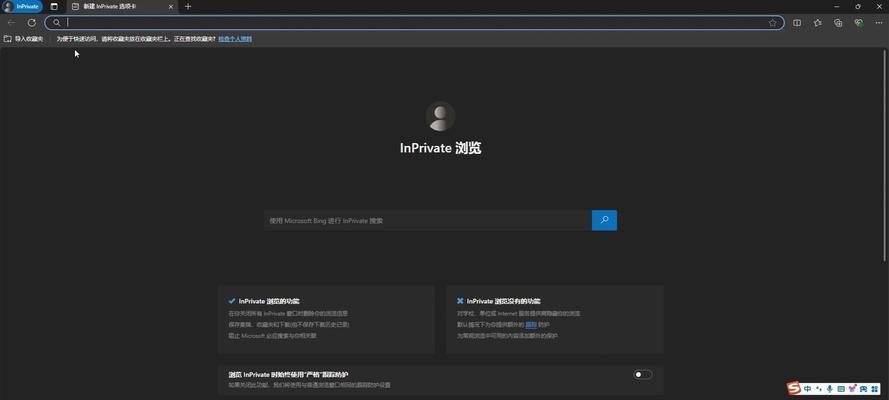
Task: Click the InPrivate 浏览的功能 heading
Action: pos(269,301)
